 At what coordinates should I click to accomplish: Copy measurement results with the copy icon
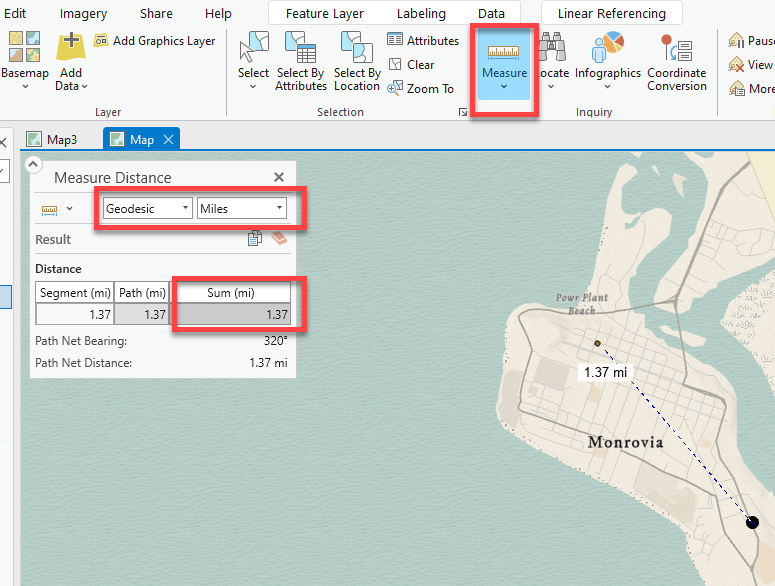(255, 238)
